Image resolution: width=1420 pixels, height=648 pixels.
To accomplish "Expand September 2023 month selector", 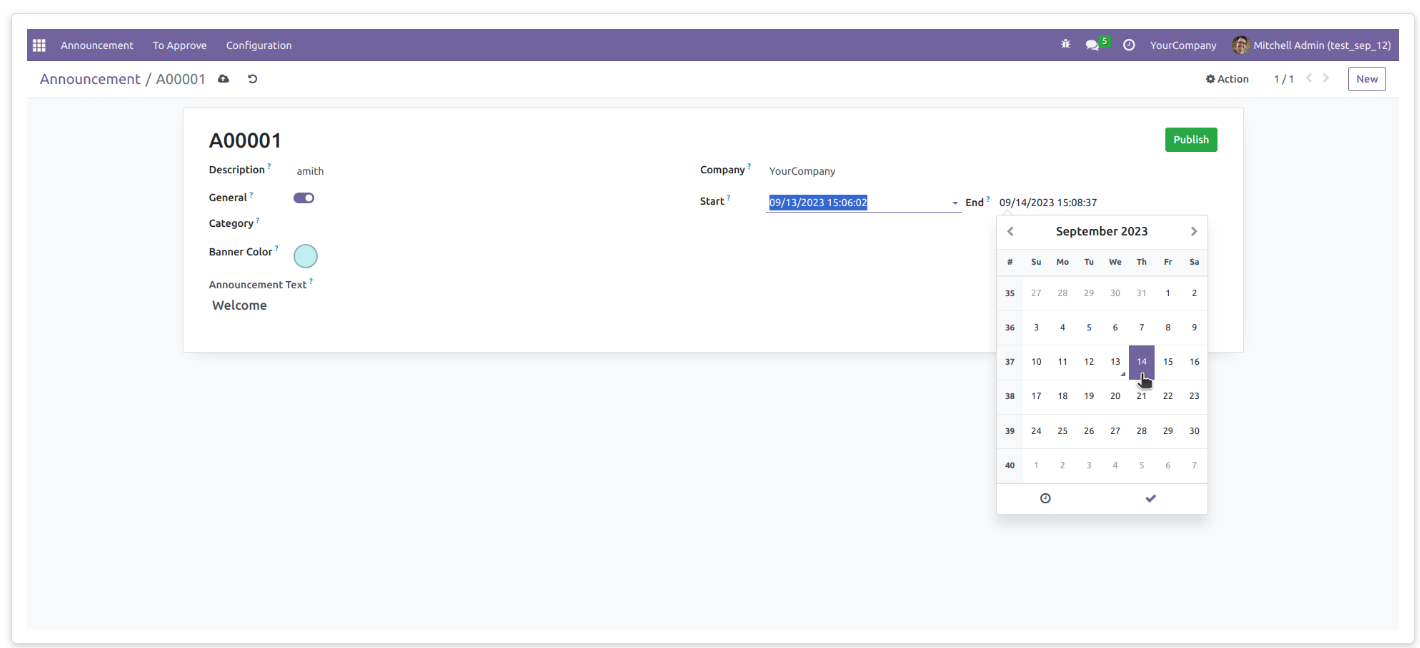I will [1101, 231].
